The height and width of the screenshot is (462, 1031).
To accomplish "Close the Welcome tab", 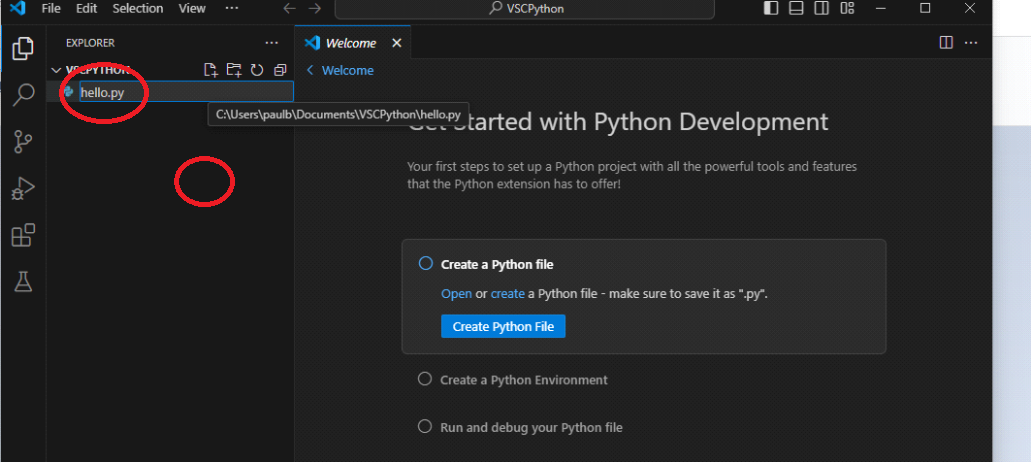I will pyautogui.click(x=397, y=43).
